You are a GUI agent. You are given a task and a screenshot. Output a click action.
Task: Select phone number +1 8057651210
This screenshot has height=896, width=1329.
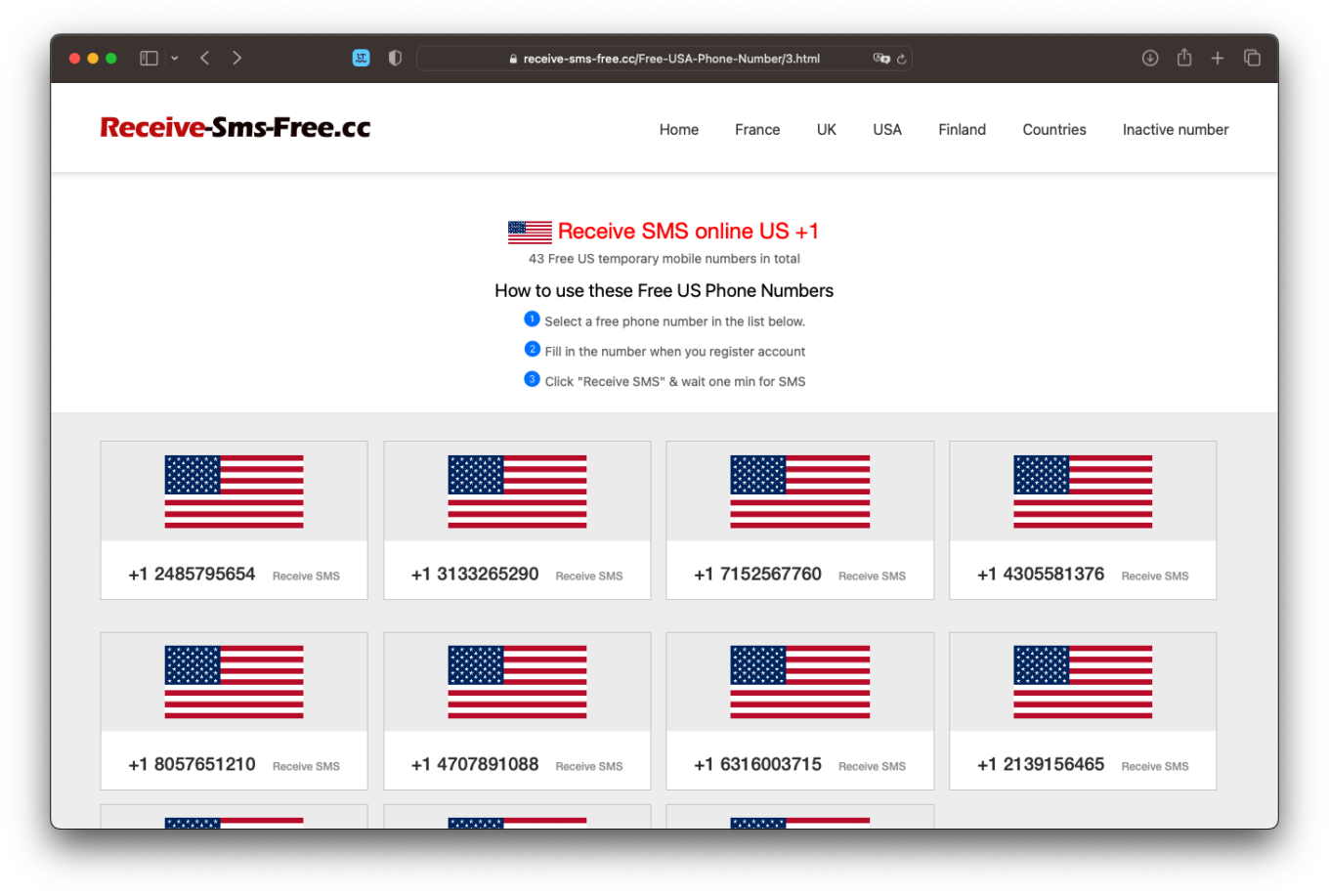192,765
